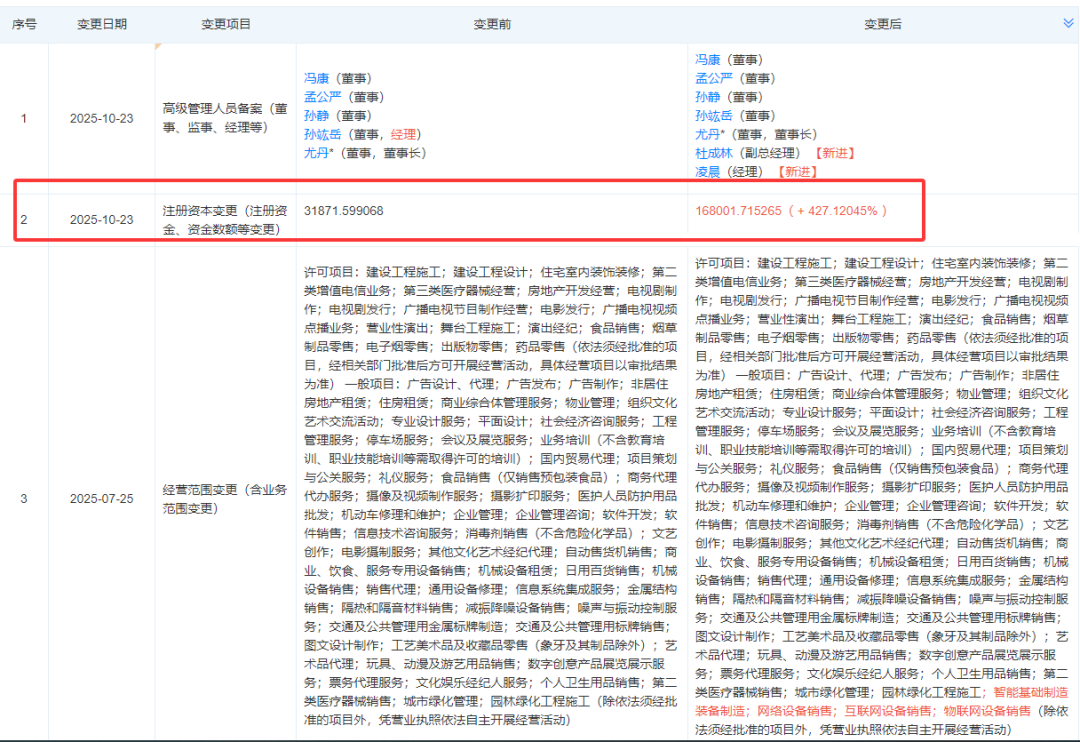This screenshot has height=742, width=1080.
Task: Open 冯康 link in 变更前 column
Action: 317,77
